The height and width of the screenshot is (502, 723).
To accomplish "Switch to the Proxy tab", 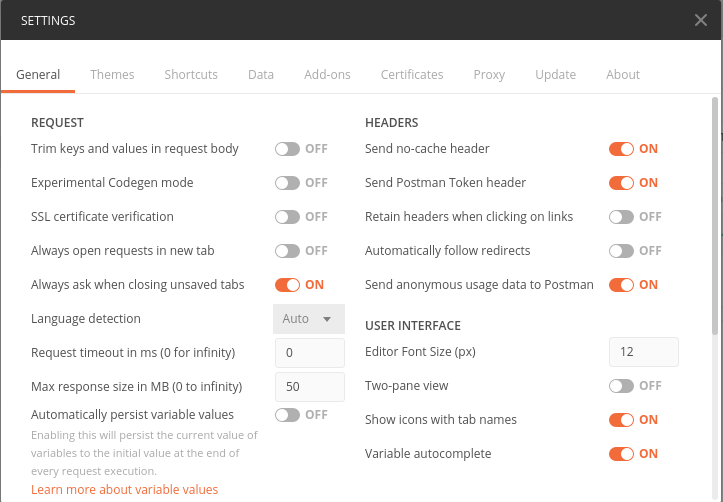I will pos(489,74).
